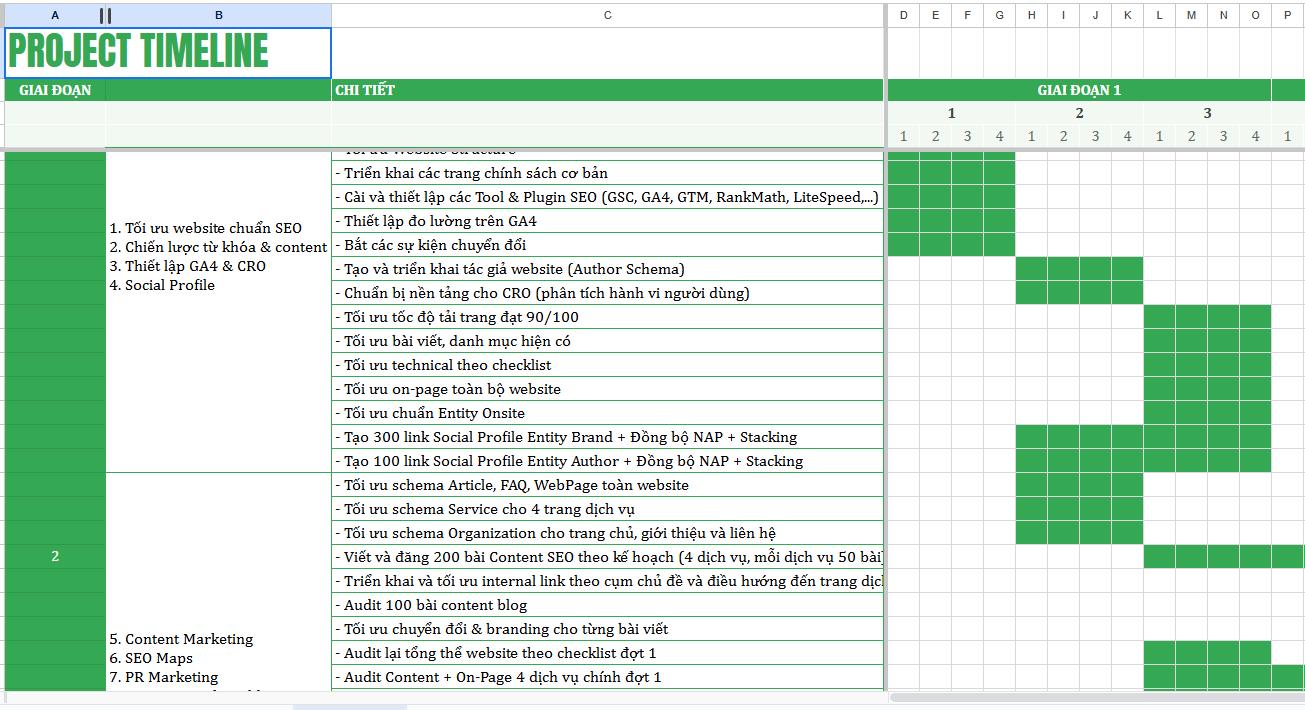Select 'Tối ưu chuẩn Entity Onsite' cell

point(608,413)
